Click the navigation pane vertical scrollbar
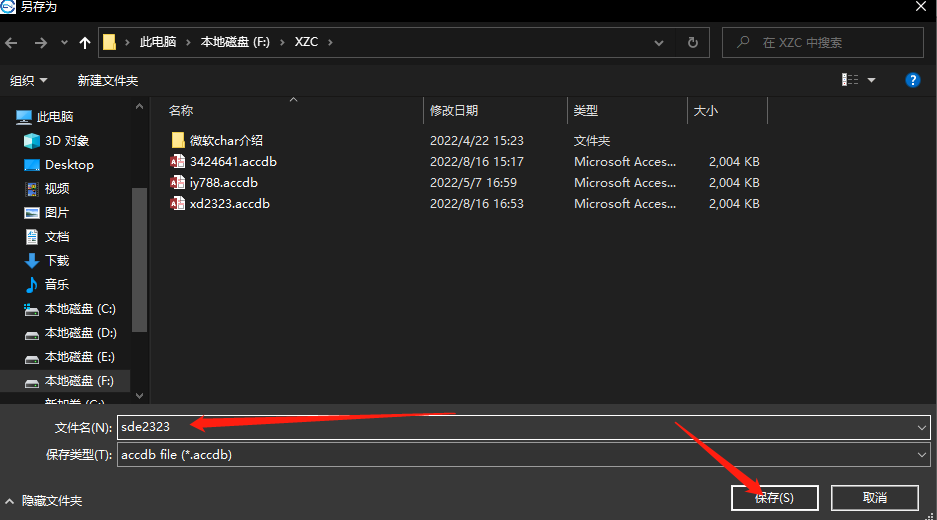The width and height of the screenshot is (937, 520). click(x=139, y=260)
